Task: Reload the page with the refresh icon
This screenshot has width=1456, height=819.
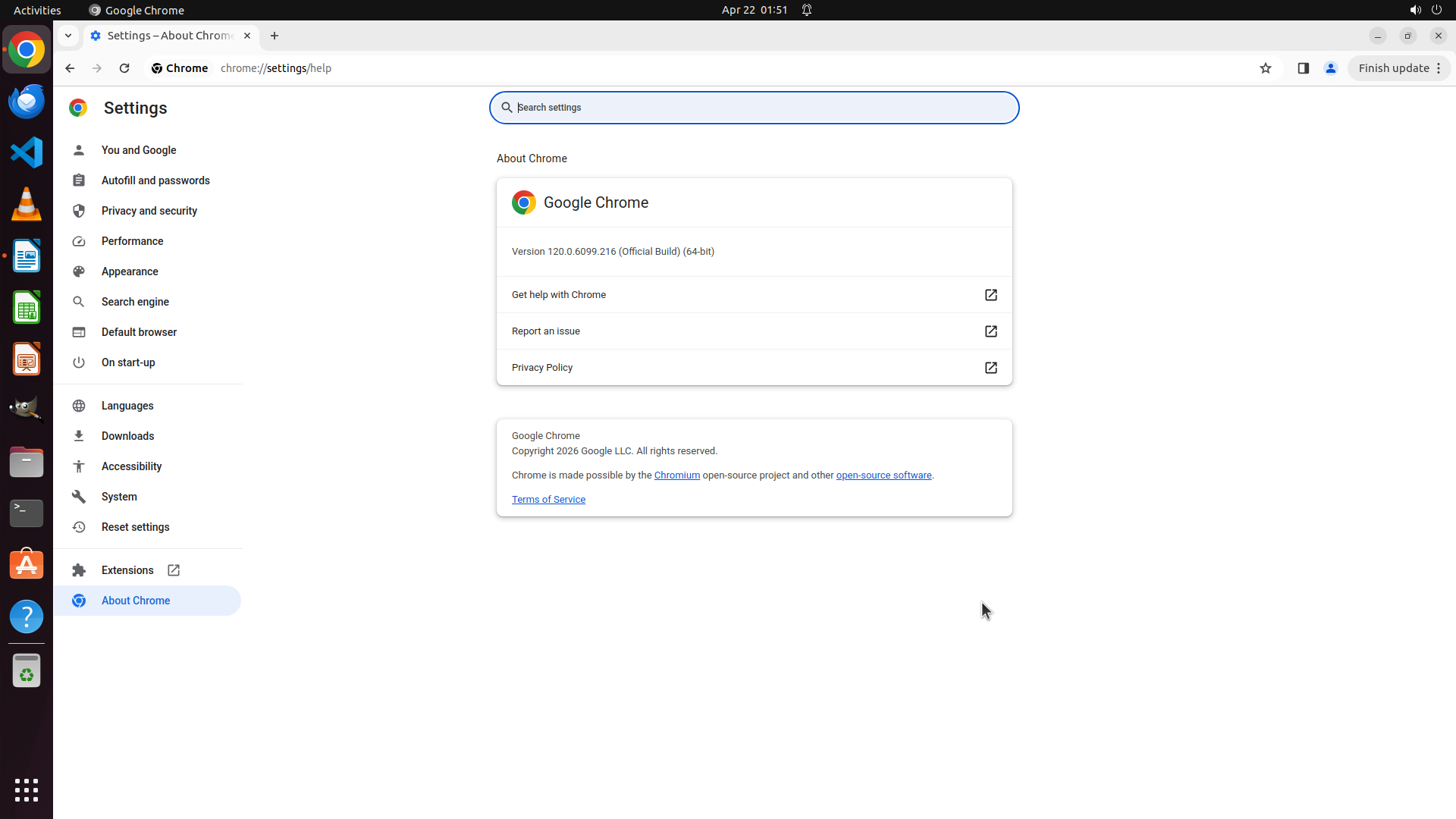Action: [x=124, y=68]
